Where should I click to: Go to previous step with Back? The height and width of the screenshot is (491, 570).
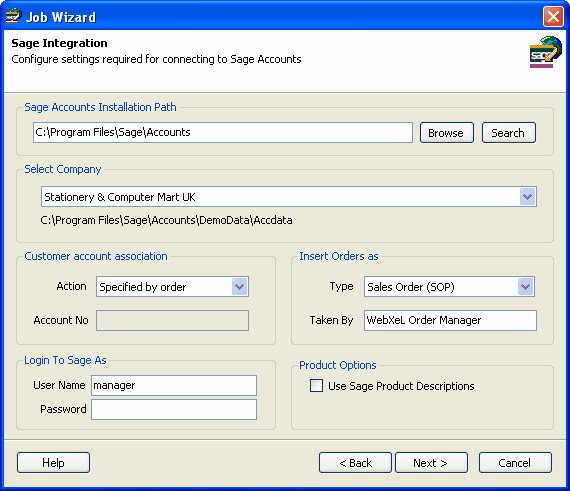click(355, 463)
